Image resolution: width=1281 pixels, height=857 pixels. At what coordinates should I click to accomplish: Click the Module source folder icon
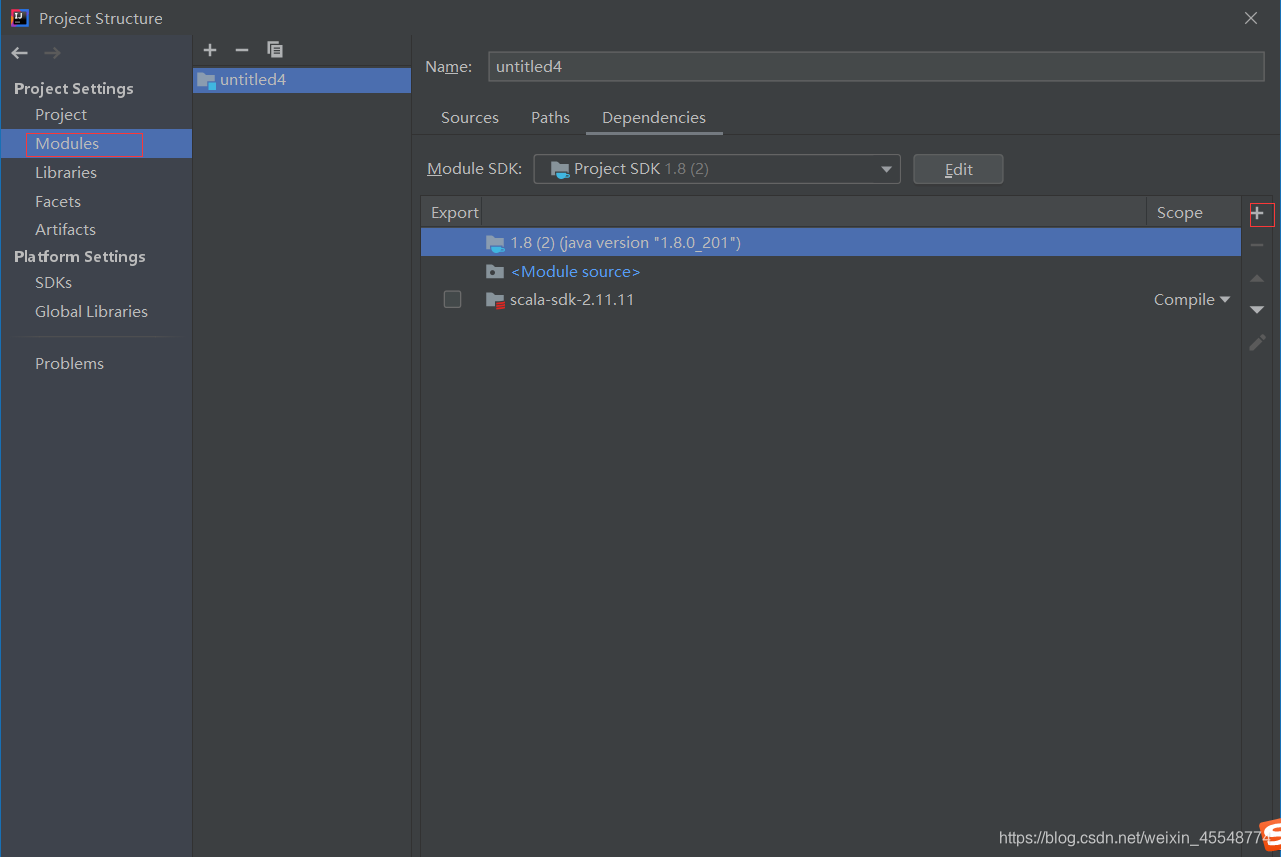click(x=495, y=272)
